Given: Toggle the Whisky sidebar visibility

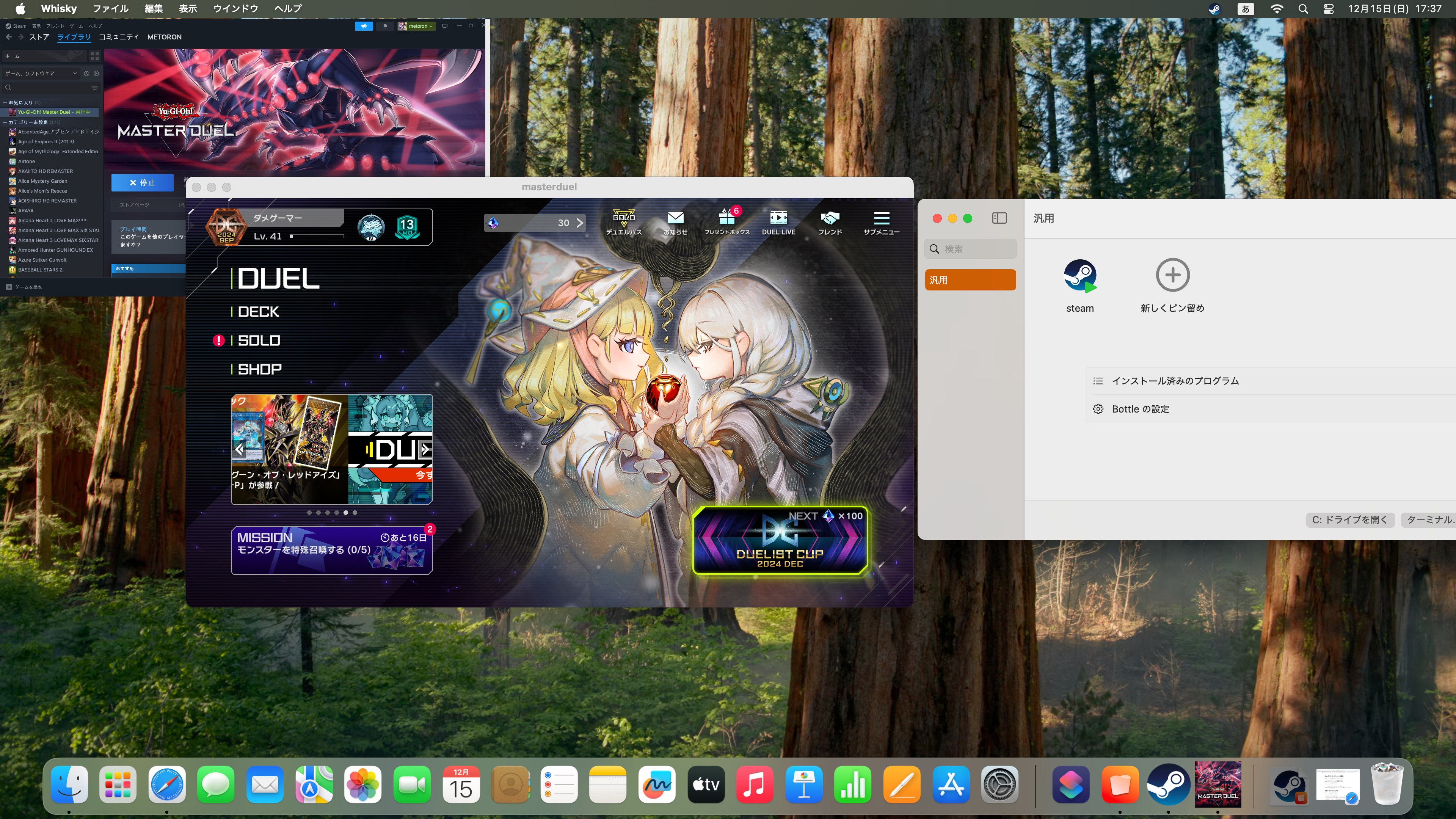Looking at the screenshot, I should point(999,218).
